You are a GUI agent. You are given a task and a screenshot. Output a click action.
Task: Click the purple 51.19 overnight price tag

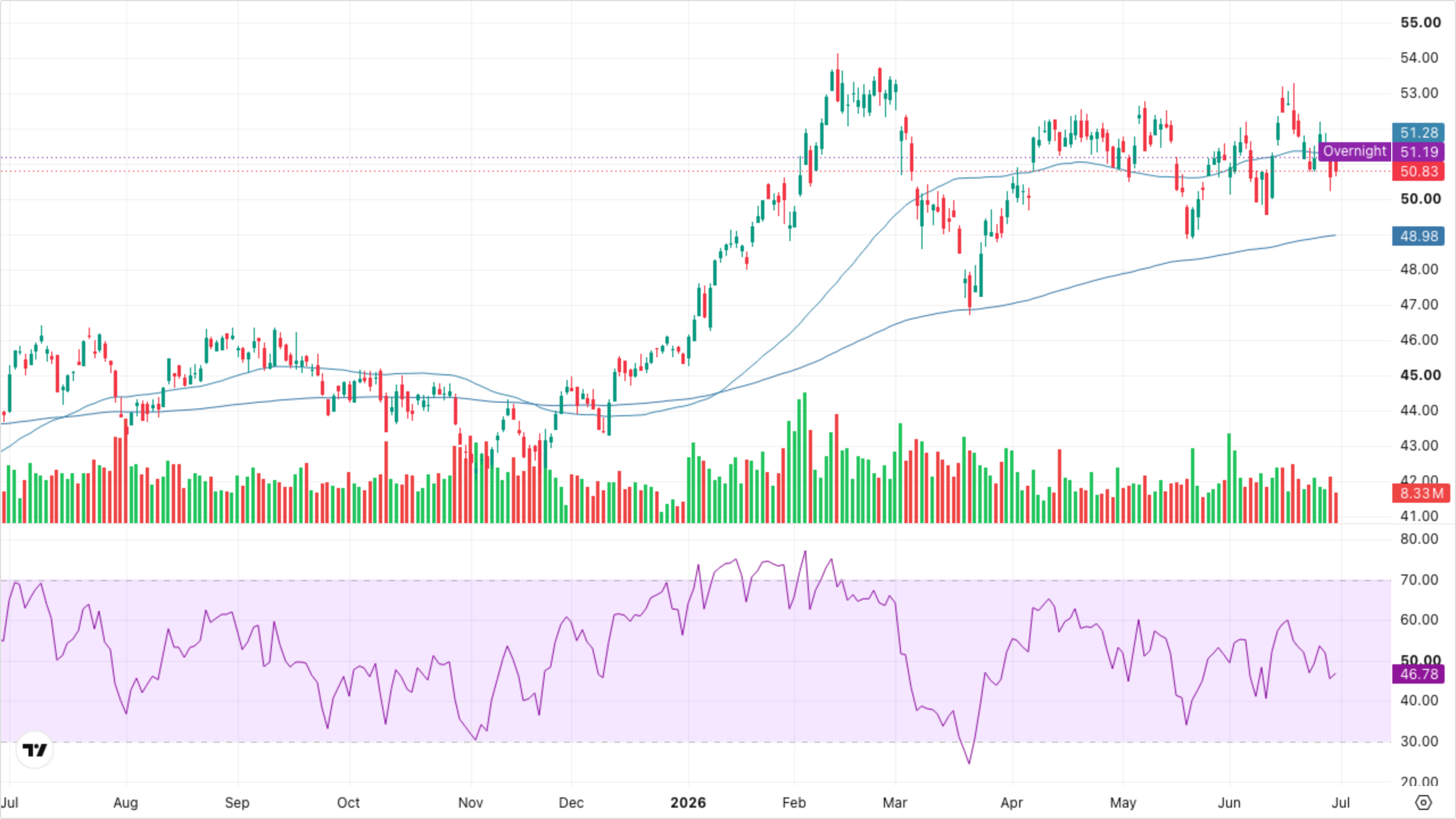tap(1418, 152)
